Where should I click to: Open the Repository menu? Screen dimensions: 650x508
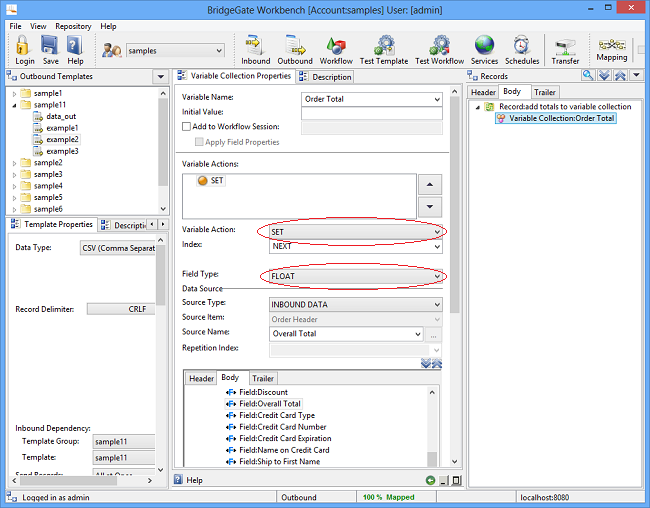[73, 26]
